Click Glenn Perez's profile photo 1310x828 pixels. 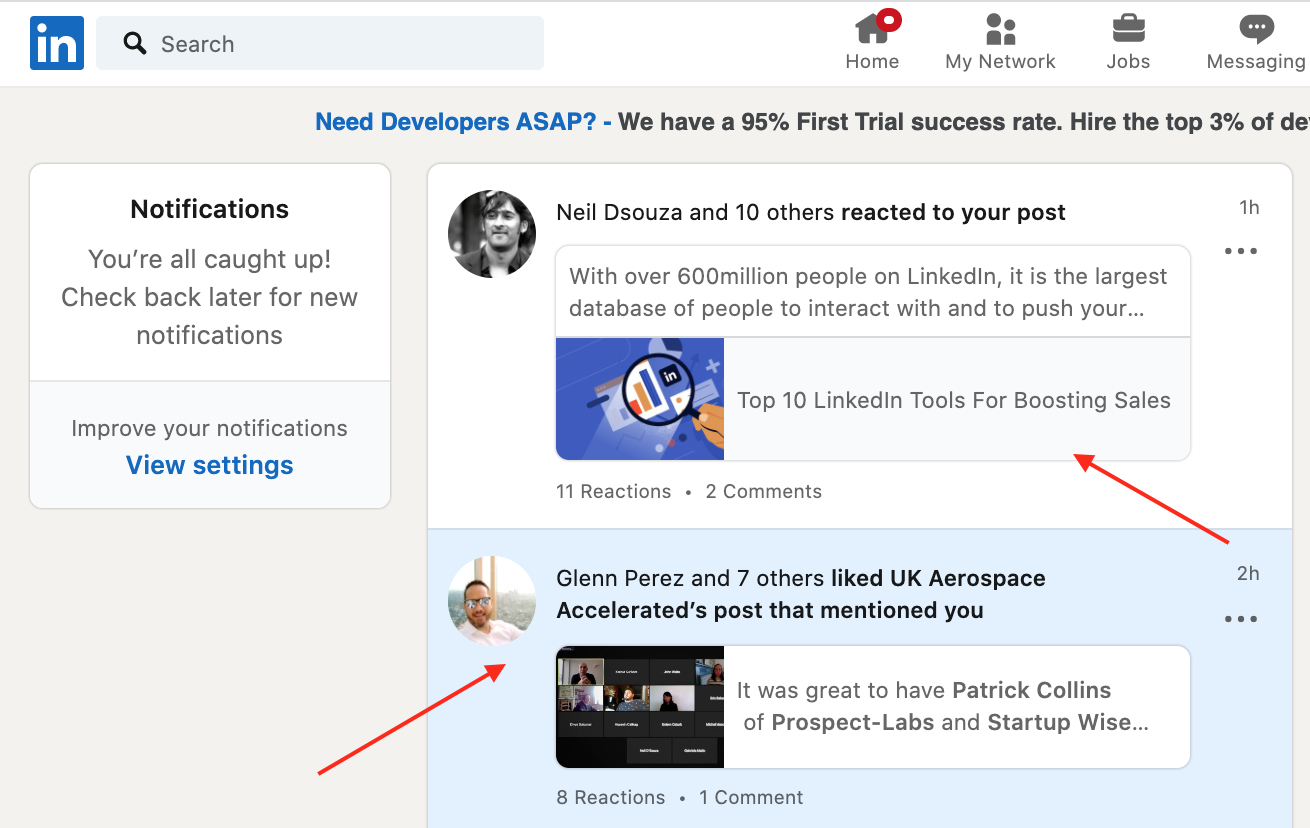tap(492, 600)
